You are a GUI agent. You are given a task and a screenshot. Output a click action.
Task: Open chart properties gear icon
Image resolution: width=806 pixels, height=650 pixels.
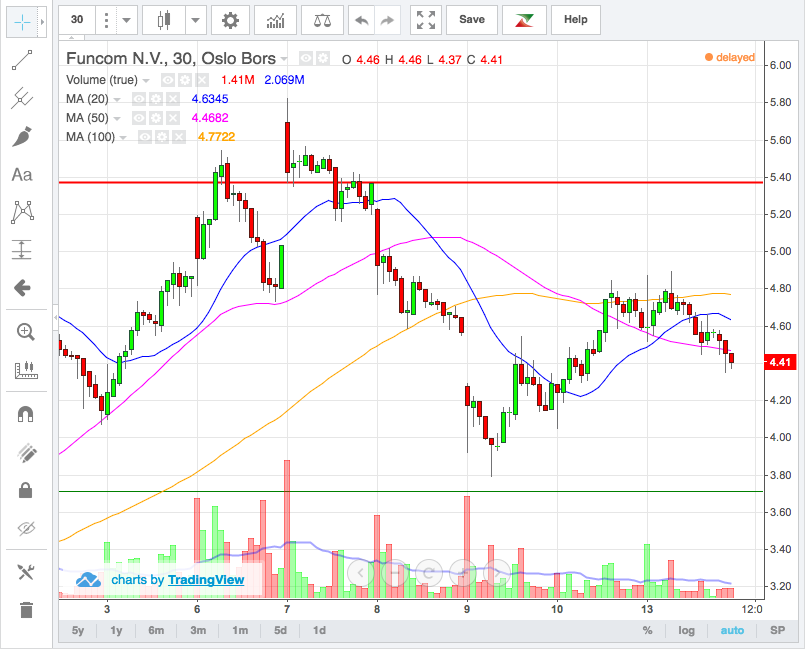[x=230, y=20]
